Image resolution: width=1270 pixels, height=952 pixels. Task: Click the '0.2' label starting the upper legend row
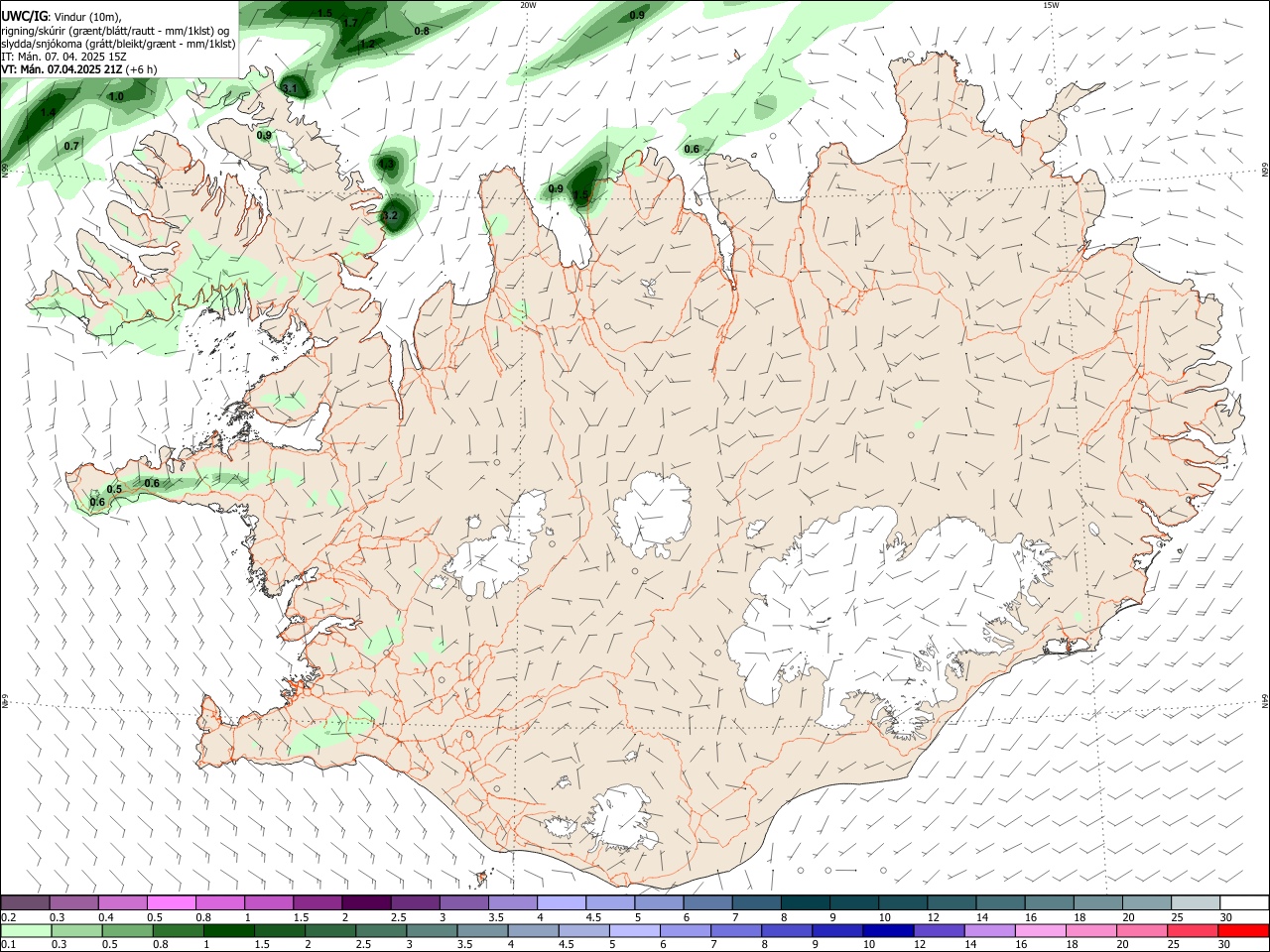pos(8,917)
